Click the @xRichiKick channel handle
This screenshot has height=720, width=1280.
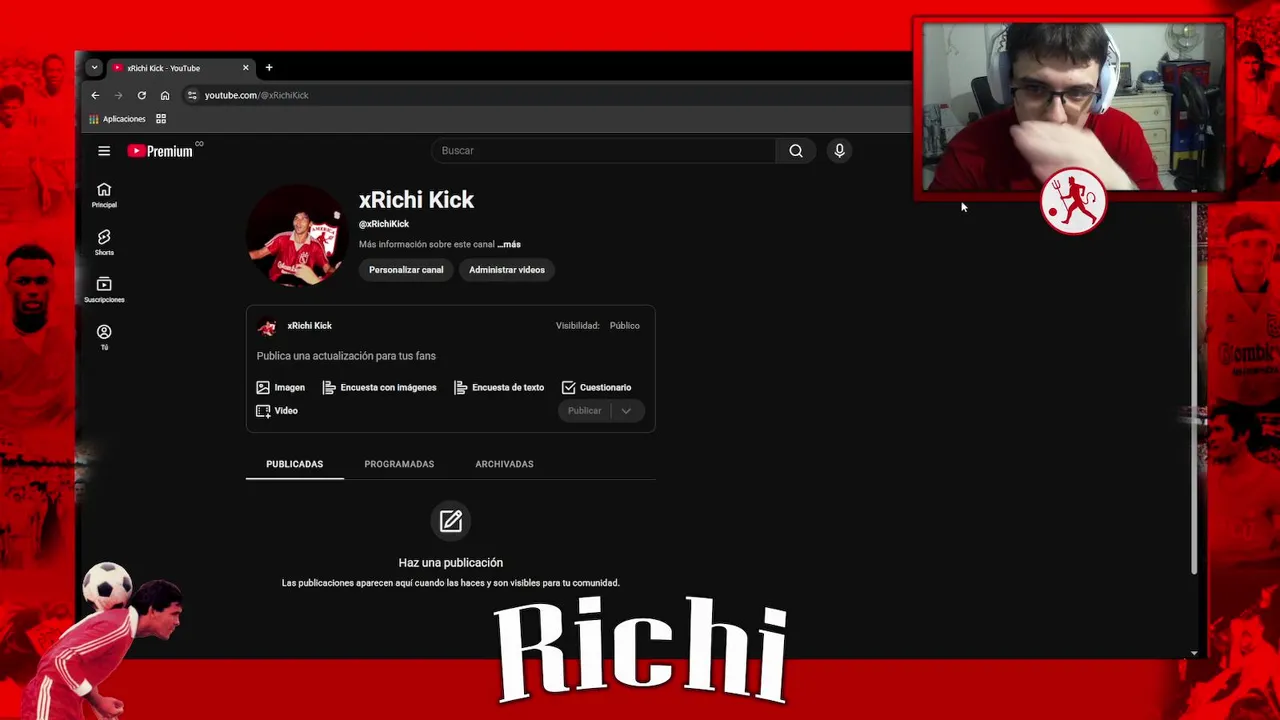pos(384,224)
